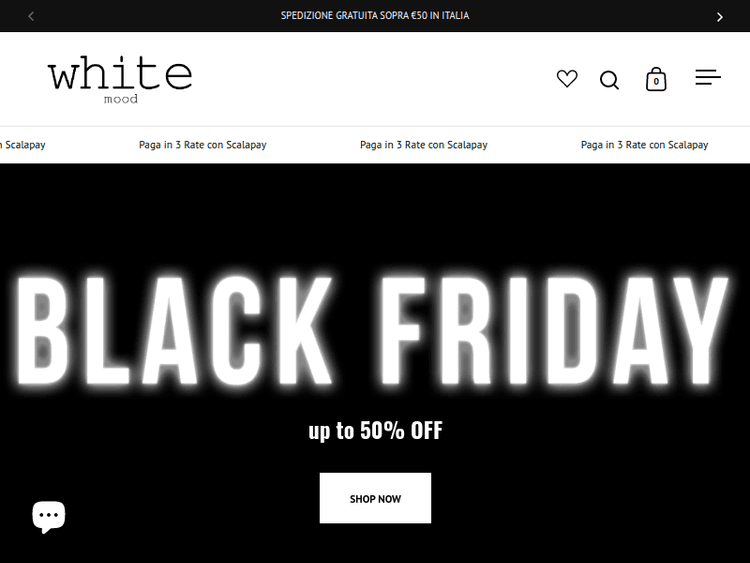The image size is (750, 563).
Task: Click the glowing word BLACK in banner
Action: 175,329
